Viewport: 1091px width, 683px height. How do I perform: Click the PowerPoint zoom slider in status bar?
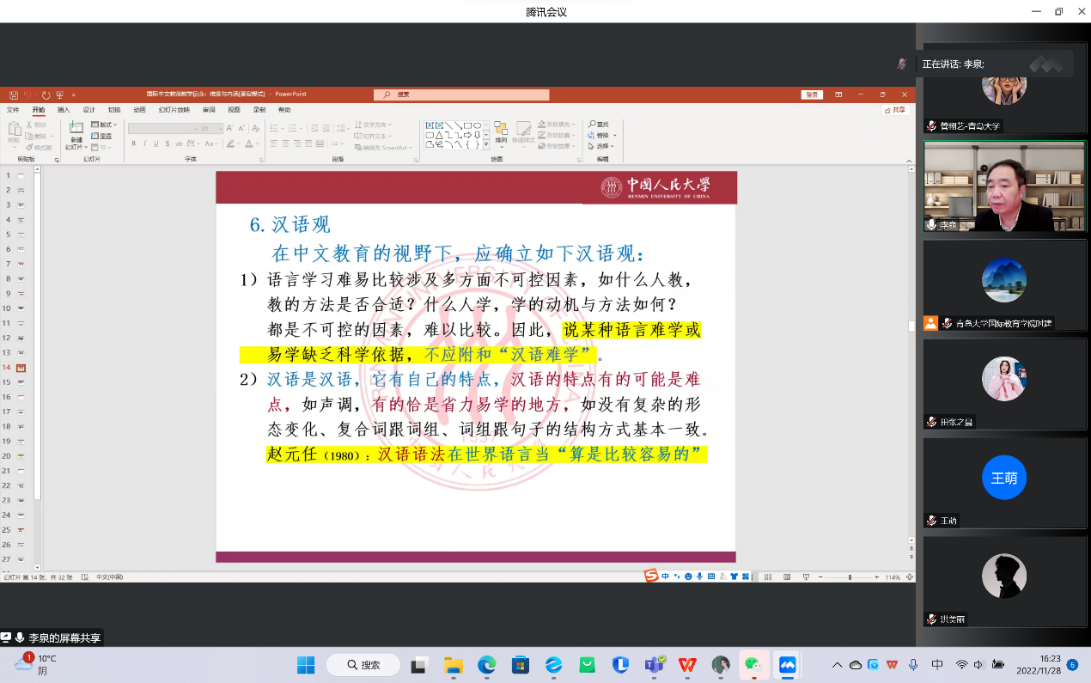click(x=849, y=577)
